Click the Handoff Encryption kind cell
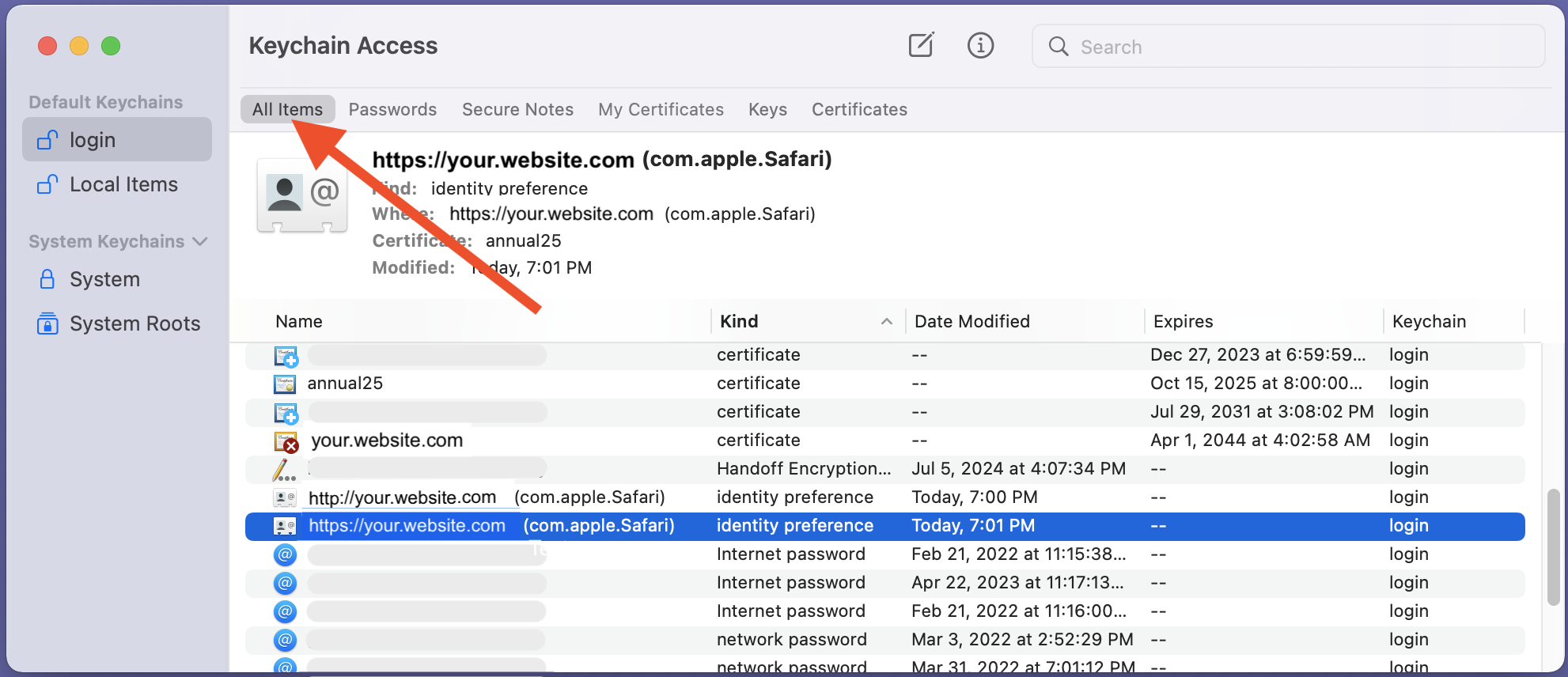The width and height of the screenshot is (1568, 677). (x=804, y=469)
